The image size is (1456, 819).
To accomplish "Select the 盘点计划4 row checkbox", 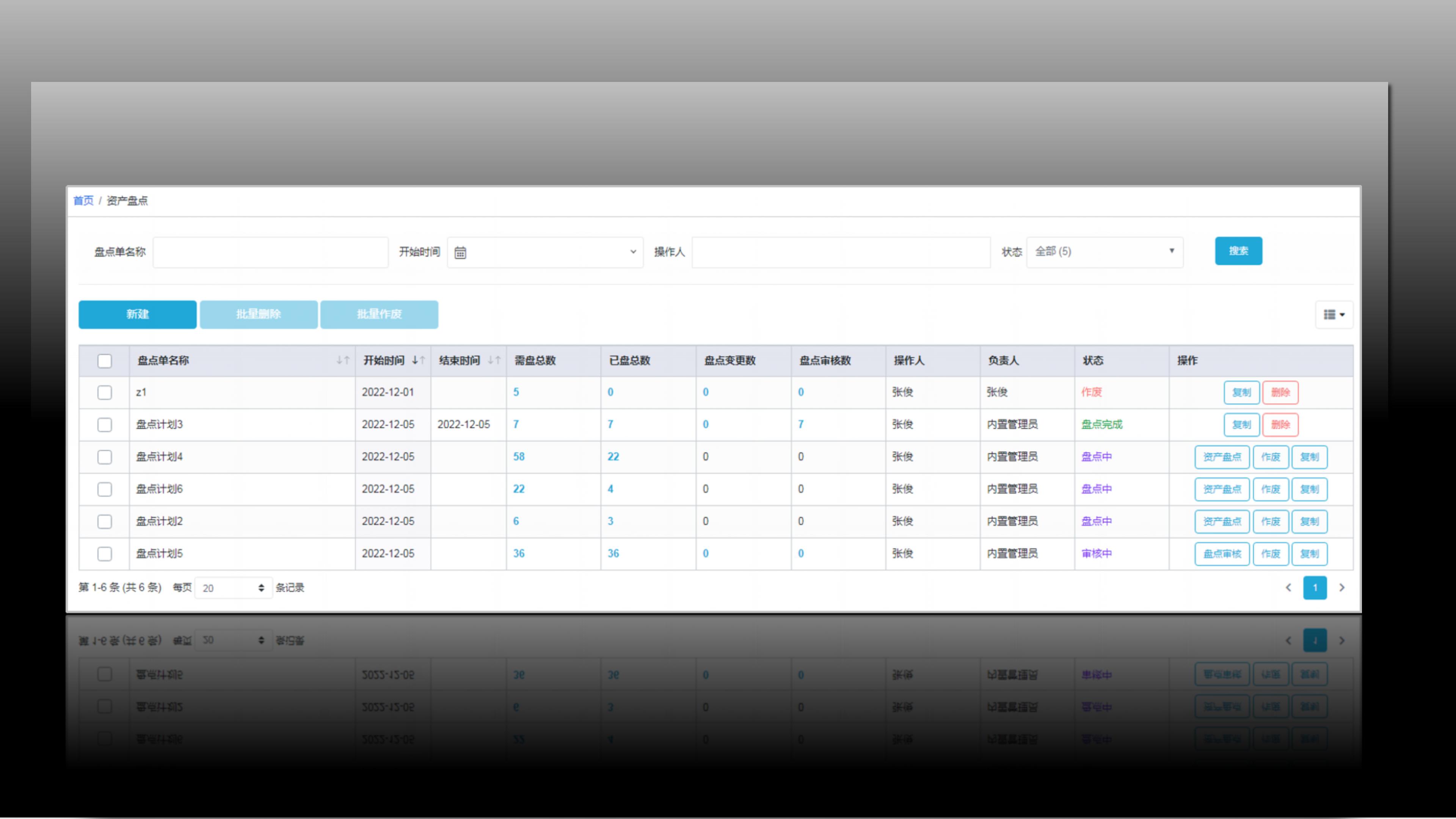I will pyautogui.click(x=105, y=457).
